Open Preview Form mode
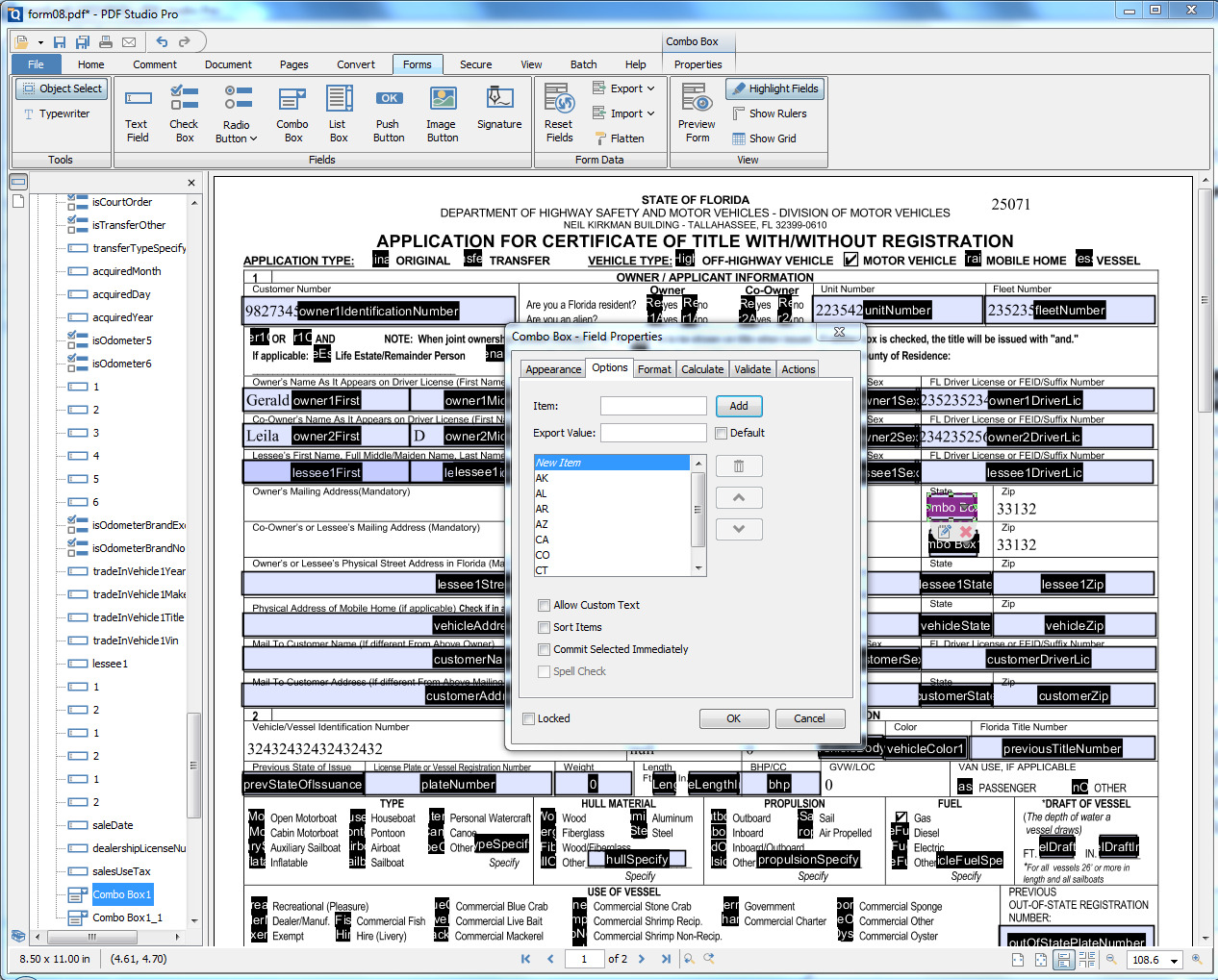 697,114
